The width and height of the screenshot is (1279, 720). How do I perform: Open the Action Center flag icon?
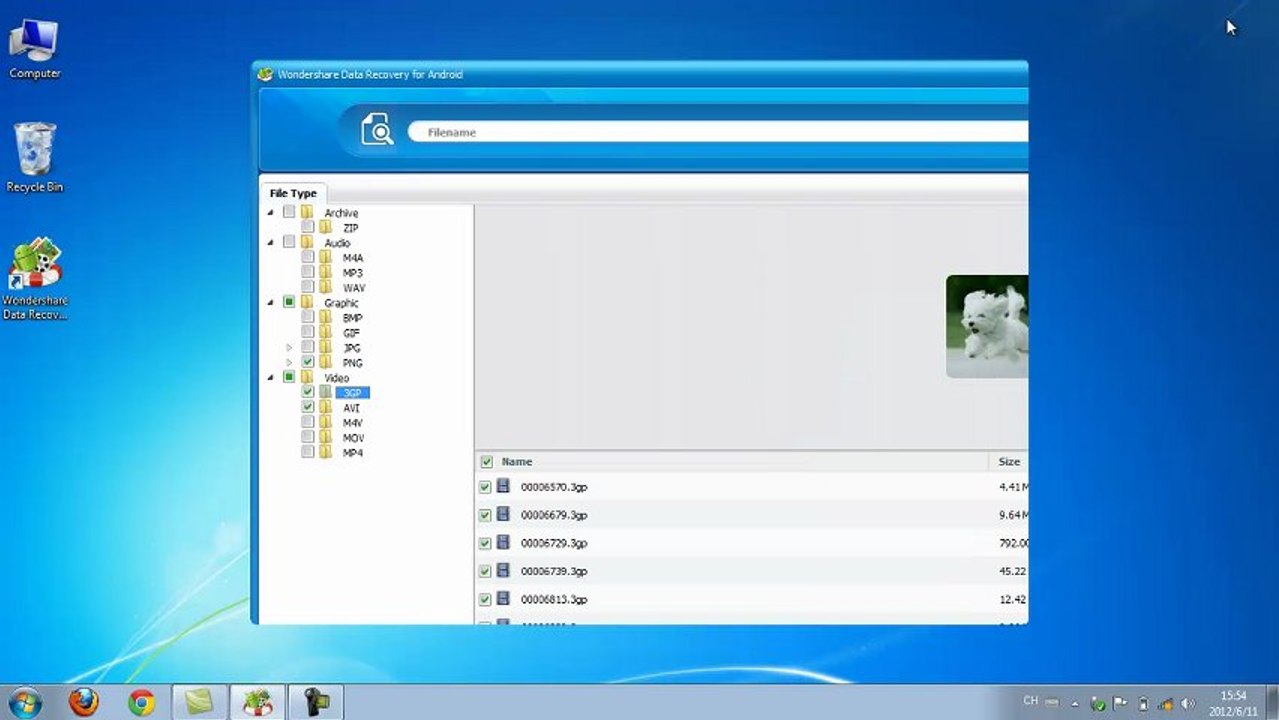tap(1121, 703)
